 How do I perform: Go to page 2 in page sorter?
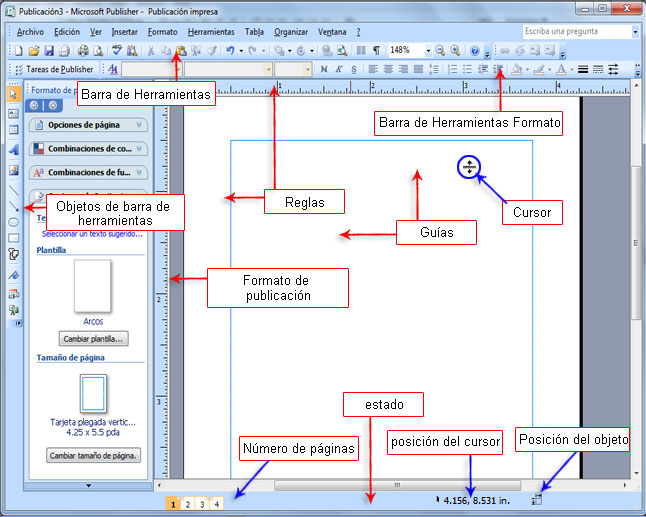[187, 504]
